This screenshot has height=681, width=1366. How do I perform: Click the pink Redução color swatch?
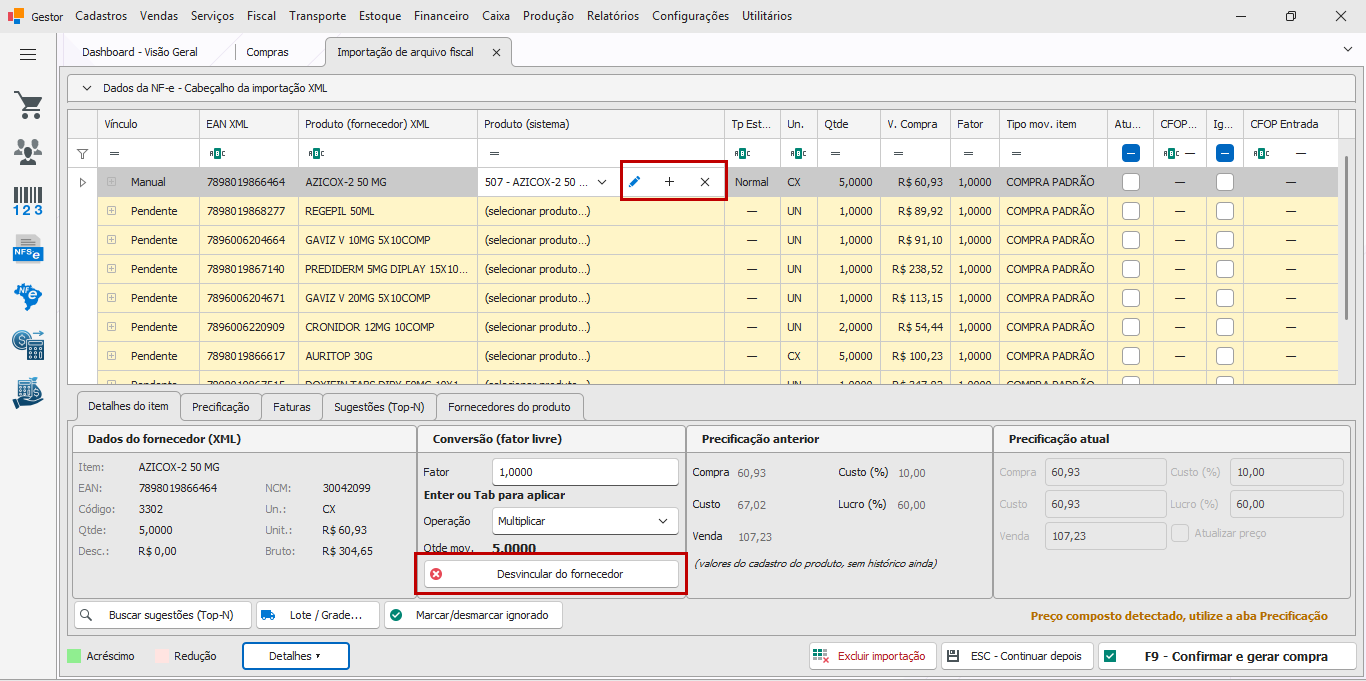coord(162,656)
